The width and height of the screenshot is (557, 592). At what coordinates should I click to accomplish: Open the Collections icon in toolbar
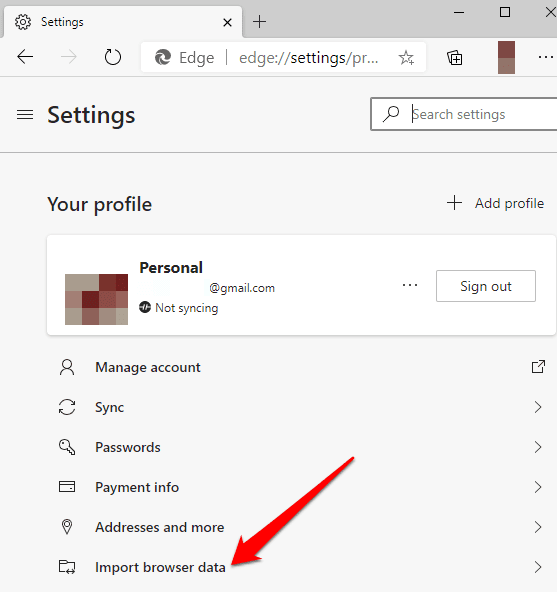455,58
